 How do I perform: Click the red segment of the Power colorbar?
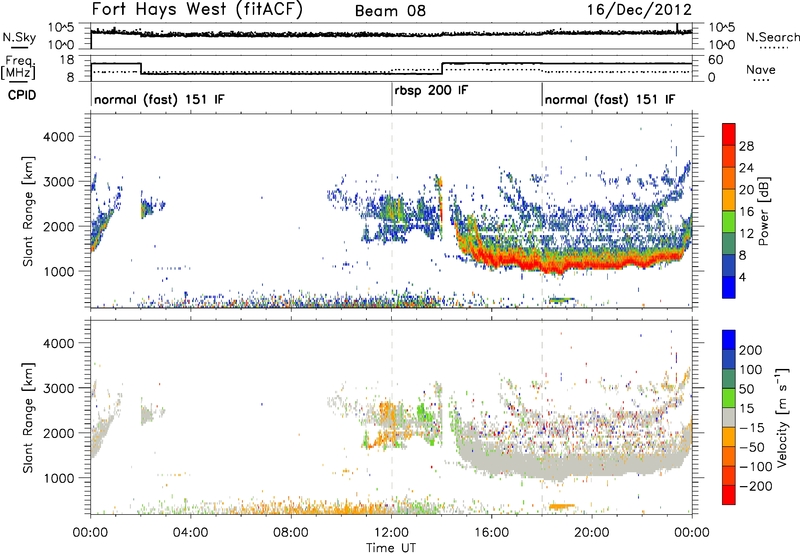pos(729,134)
